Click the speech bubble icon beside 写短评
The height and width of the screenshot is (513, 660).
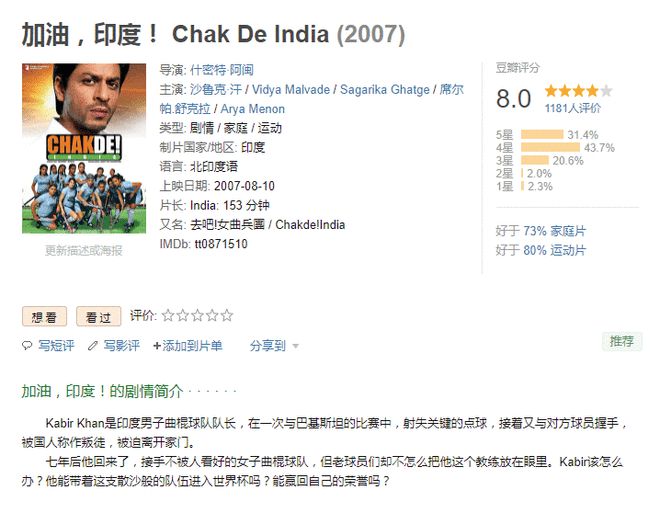27,346
